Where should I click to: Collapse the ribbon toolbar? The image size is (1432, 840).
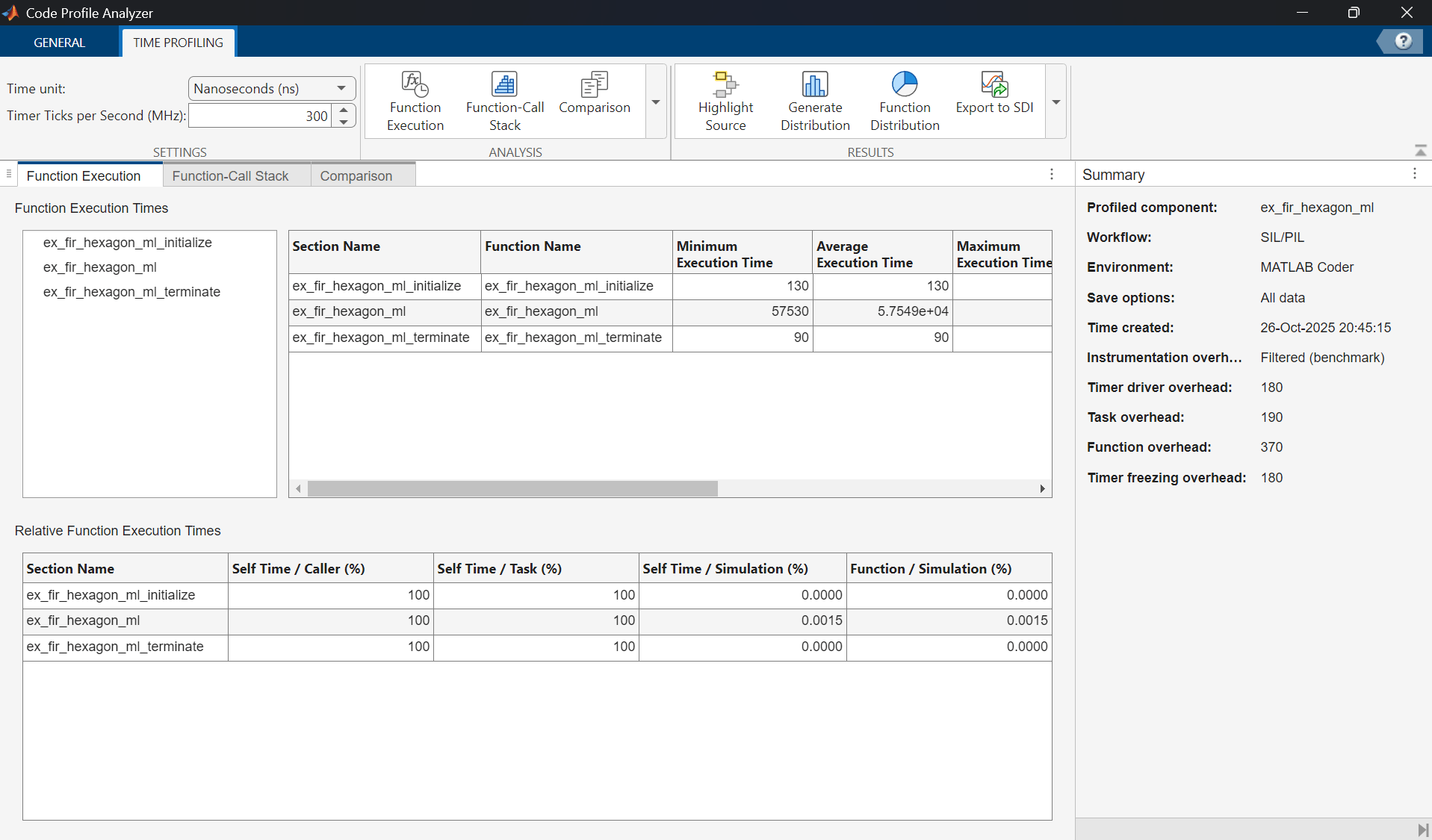(x=1420, y=149)
